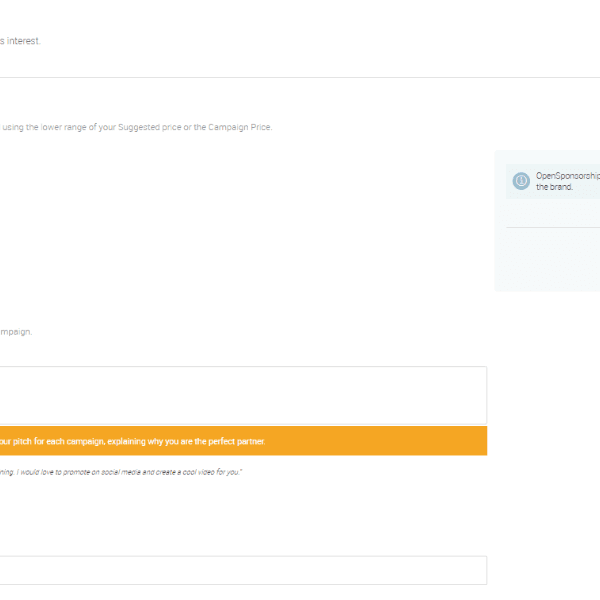Click the info icon beside the OpenSponsorship notice
Screen dimensions: 600x600
(x=520, y=181)
